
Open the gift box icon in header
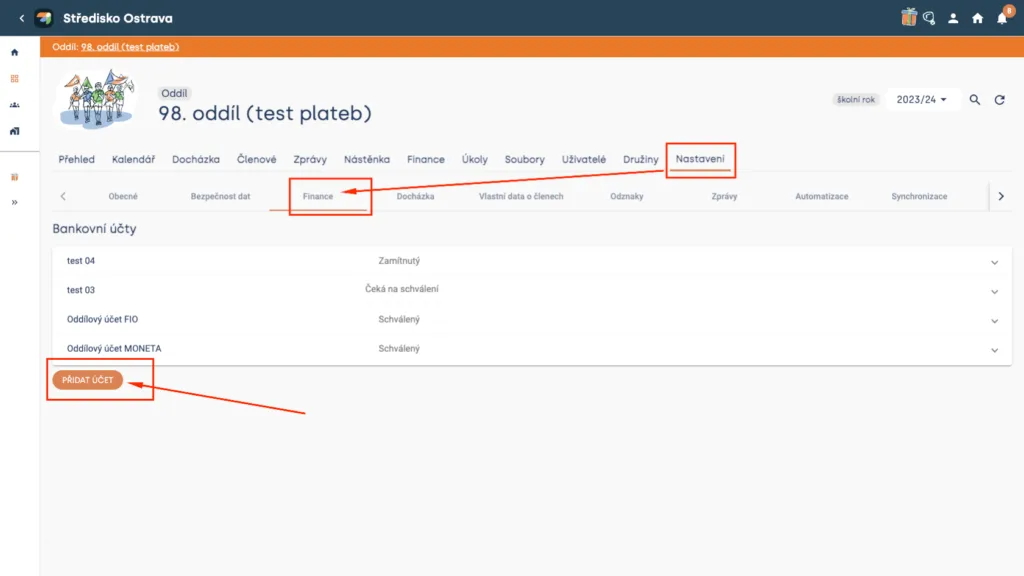[908, 18]
